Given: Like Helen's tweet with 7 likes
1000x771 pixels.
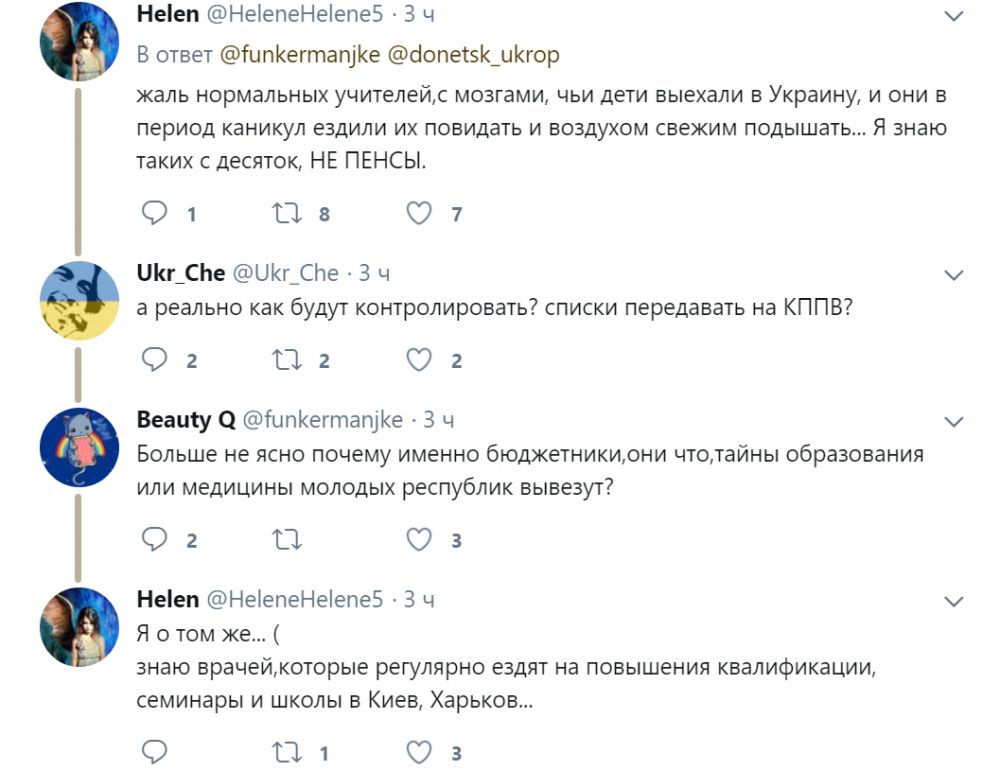Looking at the screenshot, I should pos(419,213).
